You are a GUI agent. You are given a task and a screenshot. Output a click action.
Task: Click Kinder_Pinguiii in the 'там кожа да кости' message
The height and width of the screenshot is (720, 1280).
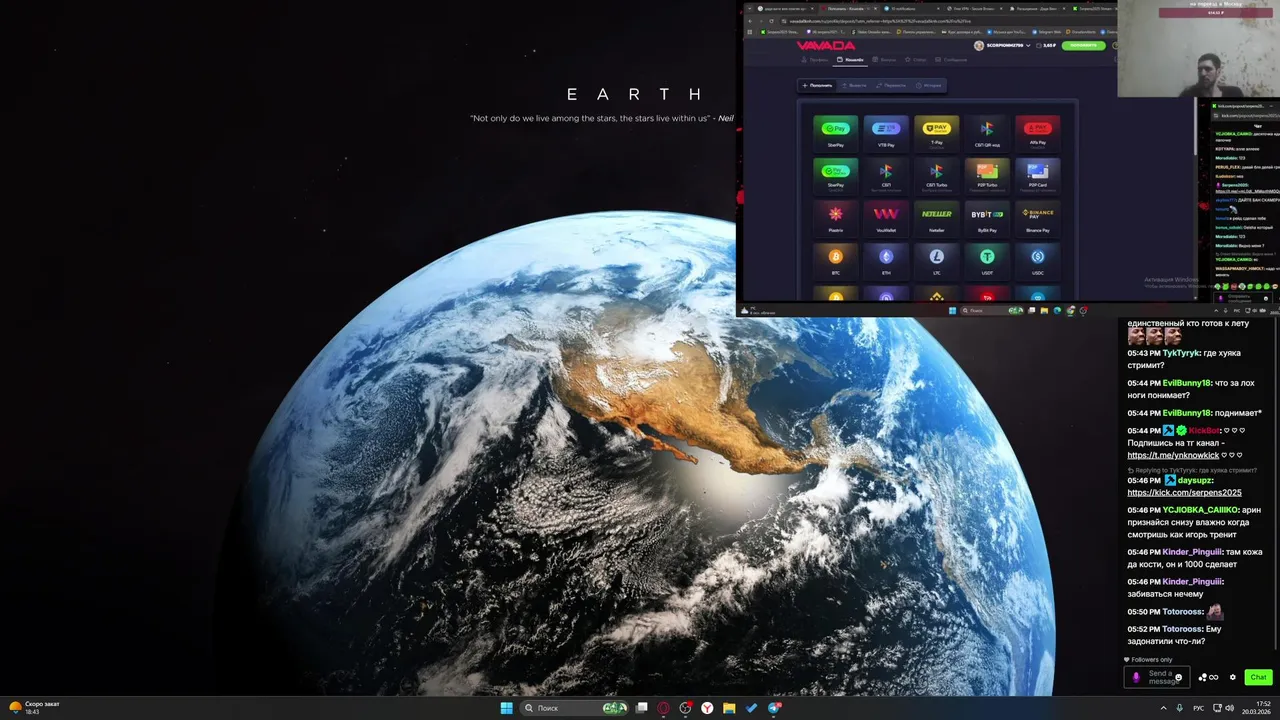click(1192, 552)
